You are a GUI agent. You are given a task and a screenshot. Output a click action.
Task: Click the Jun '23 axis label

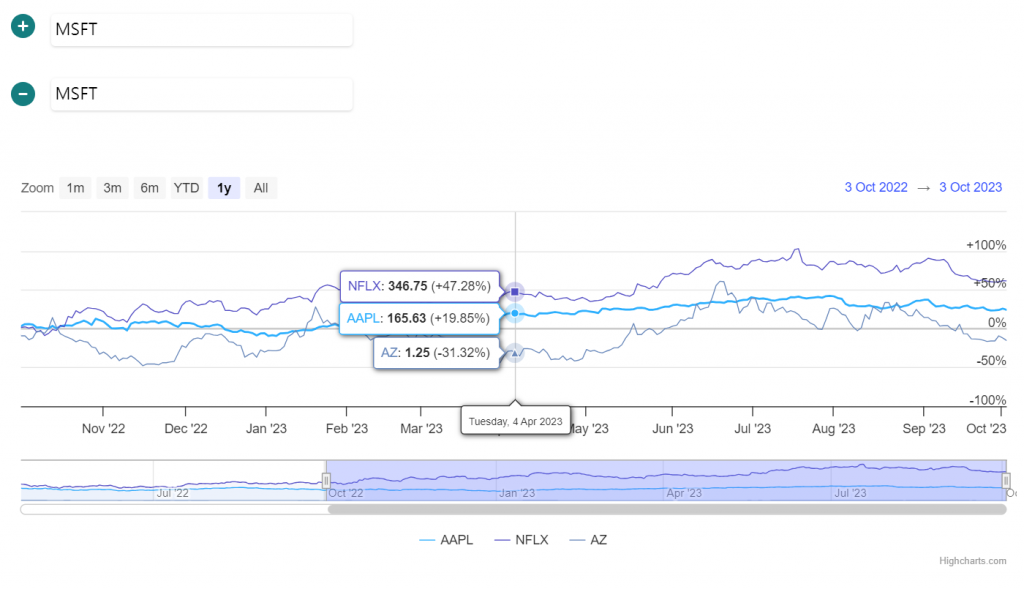(x=673, y=428)
